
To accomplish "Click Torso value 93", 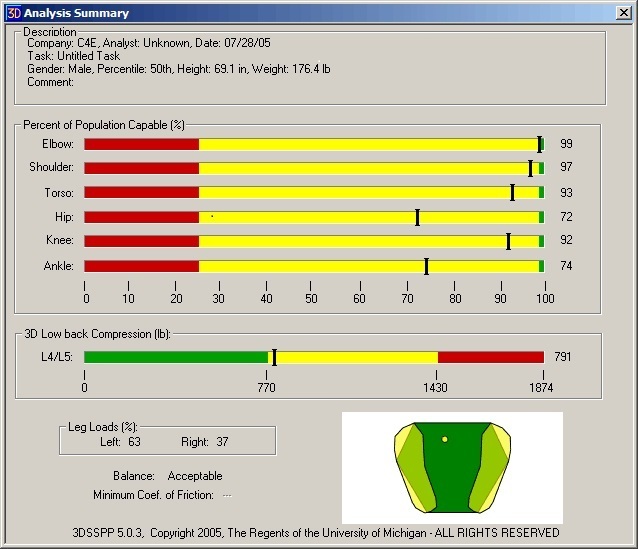I will tap(566, 192).
